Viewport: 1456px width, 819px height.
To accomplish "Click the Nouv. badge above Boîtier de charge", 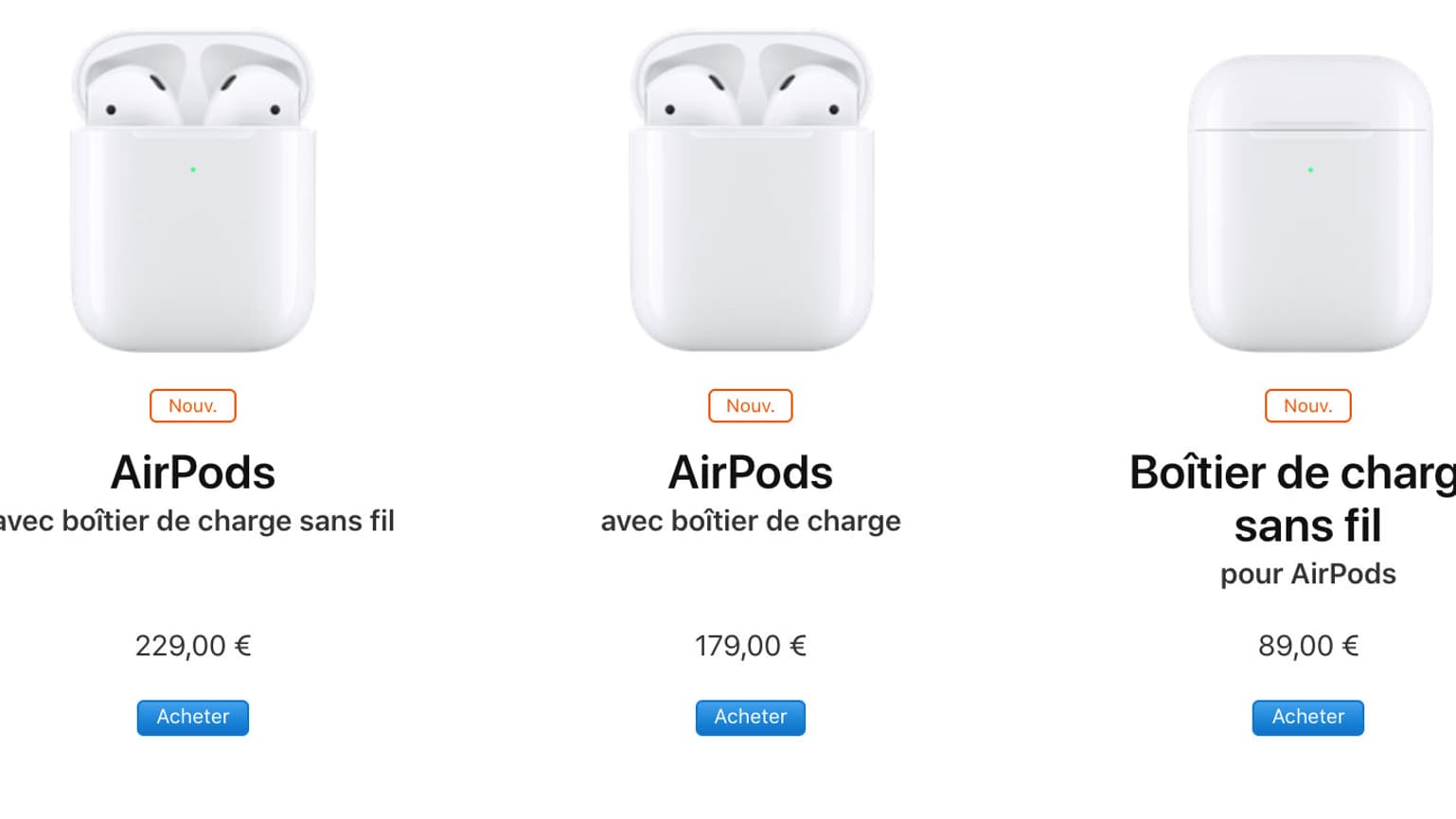I will 1308,405.
